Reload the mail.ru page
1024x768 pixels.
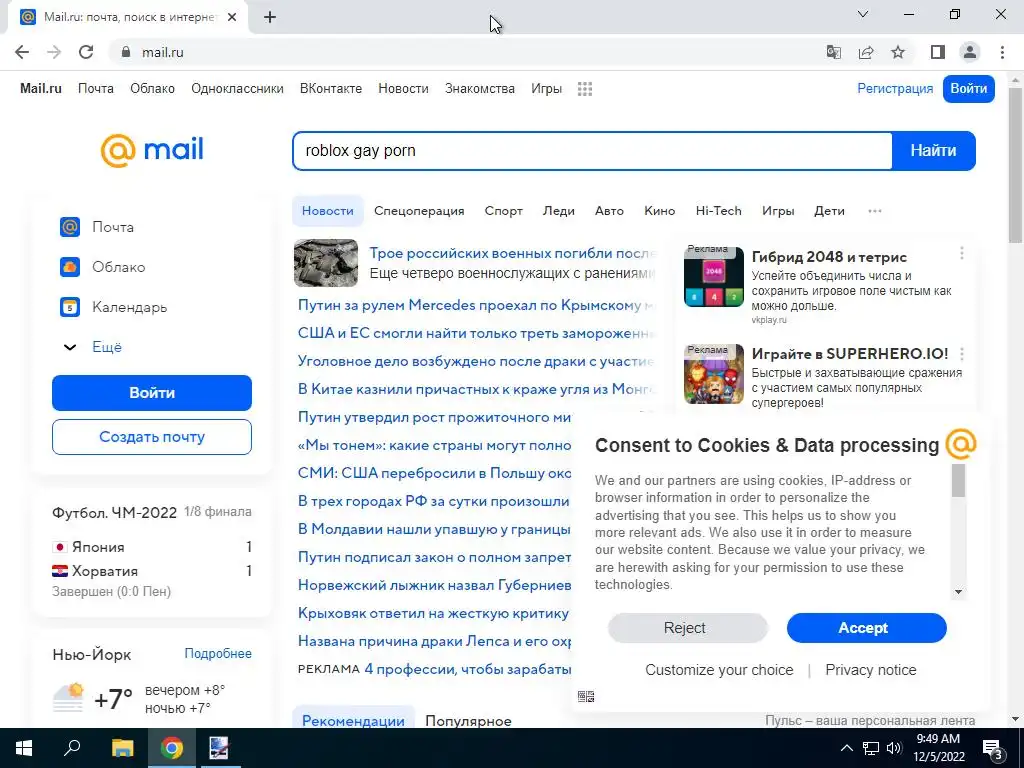click(86, 52)
